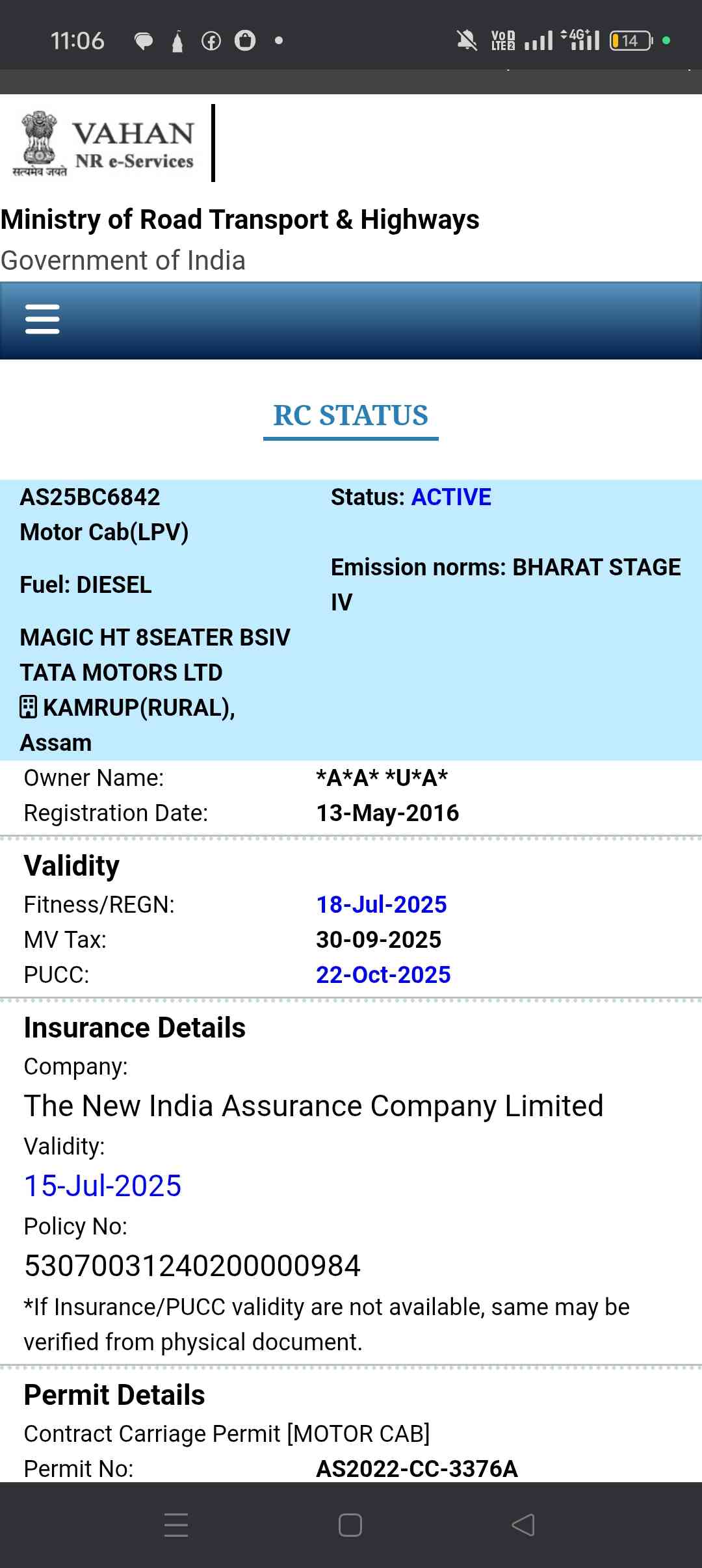
Task: Tap the muted notification bell icon
Action: 466,41
